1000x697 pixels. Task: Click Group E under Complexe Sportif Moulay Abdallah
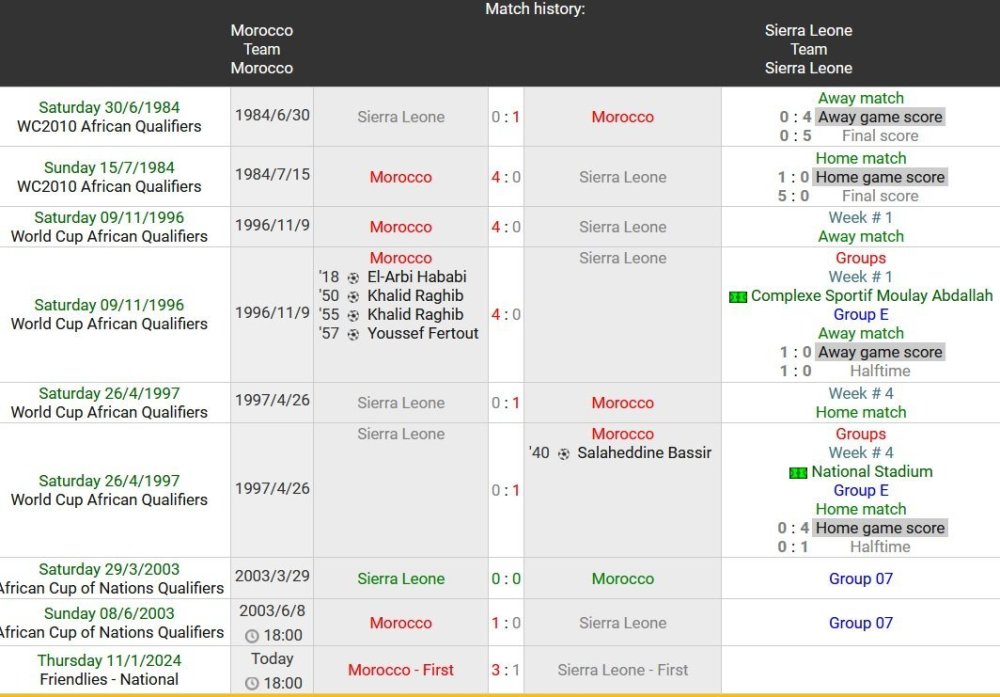860,315
